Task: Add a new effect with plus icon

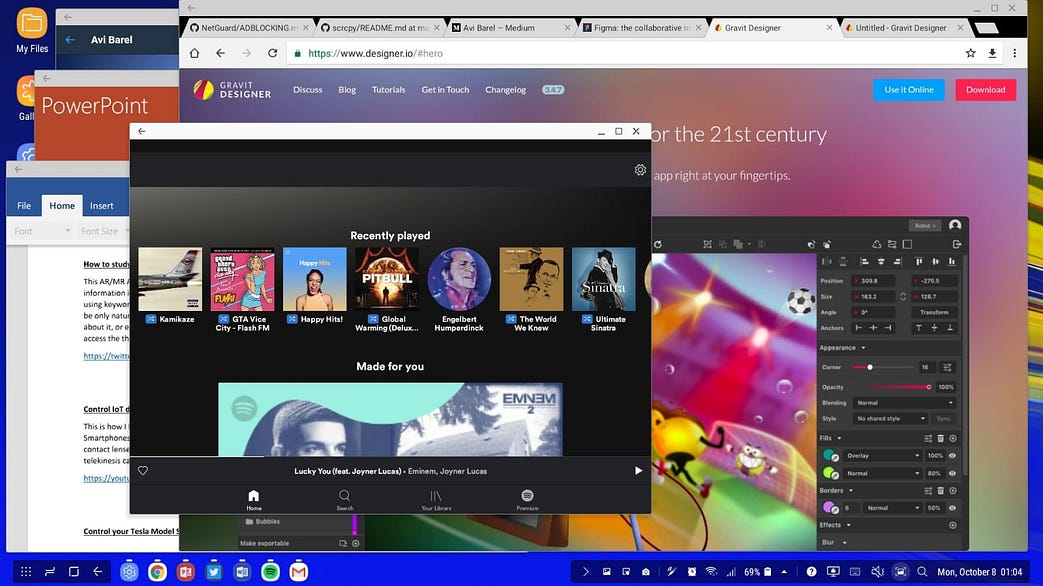Action: coord(953,525)
